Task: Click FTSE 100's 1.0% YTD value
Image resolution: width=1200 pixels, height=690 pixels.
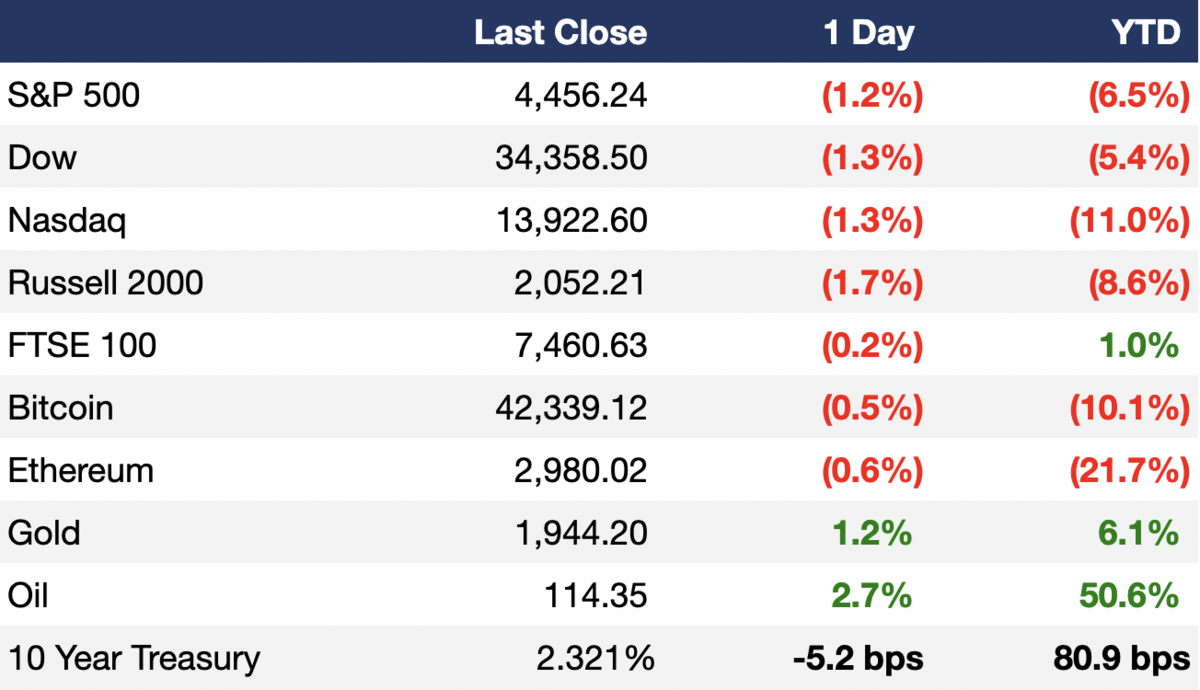Action: coord(1140,345)
